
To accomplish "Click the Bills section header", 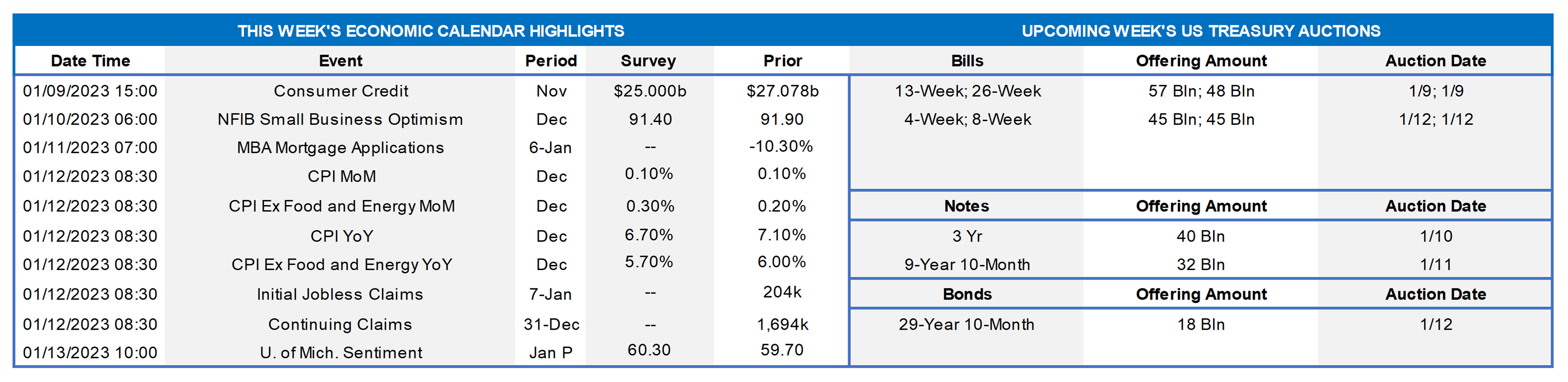I will 967,61.
